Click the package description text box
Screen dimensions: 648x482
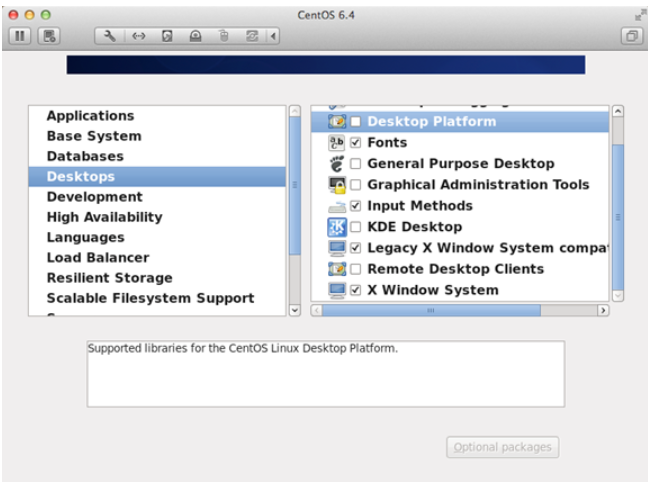326,374
